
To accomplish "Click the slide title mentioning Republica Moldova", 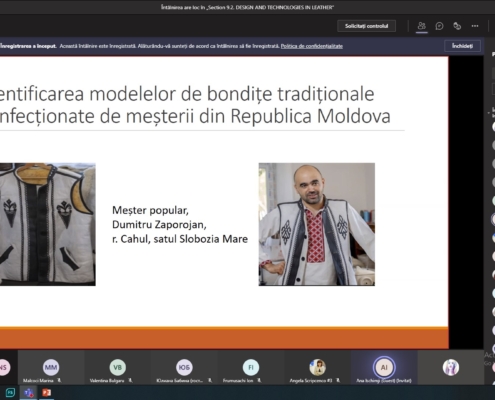I will click(195, 105).
